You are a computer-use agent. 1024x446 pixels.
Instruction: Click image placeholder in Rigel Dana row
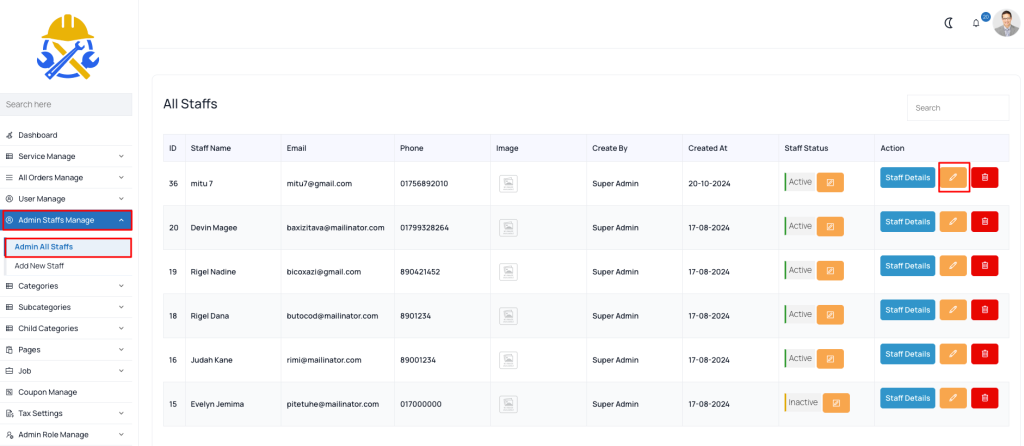[x=508, y=316]
